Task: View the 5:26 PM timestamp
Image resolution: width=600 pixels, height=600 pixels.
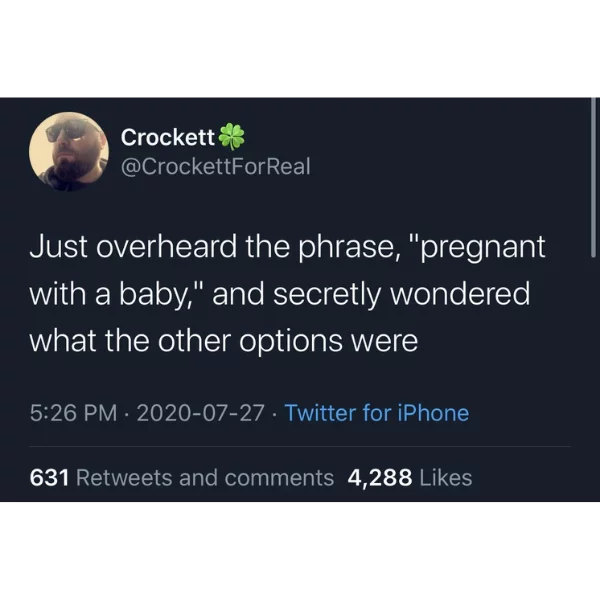Action: pyautogui.click(x=73, y=413)
